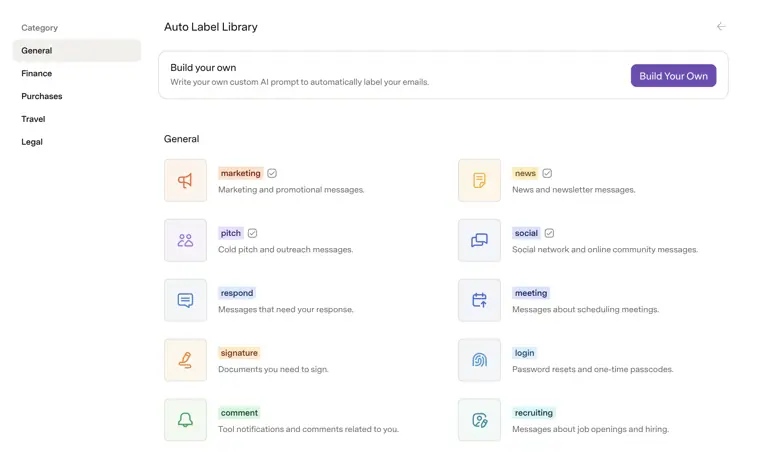Go back using the arrow icon
The width and height of the screenshot is (760, 452).
(x=721, y=27)
